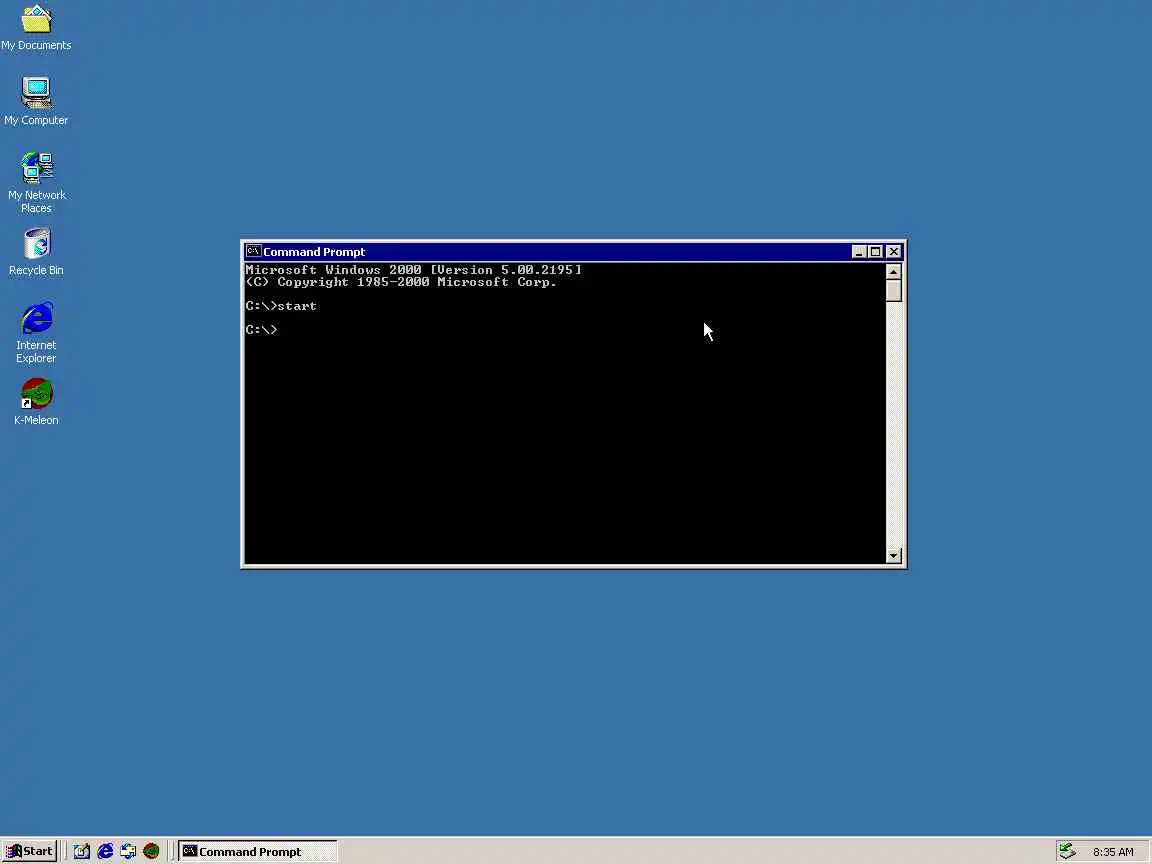Maximize the Command Prompt window

(x=876, y=252)
